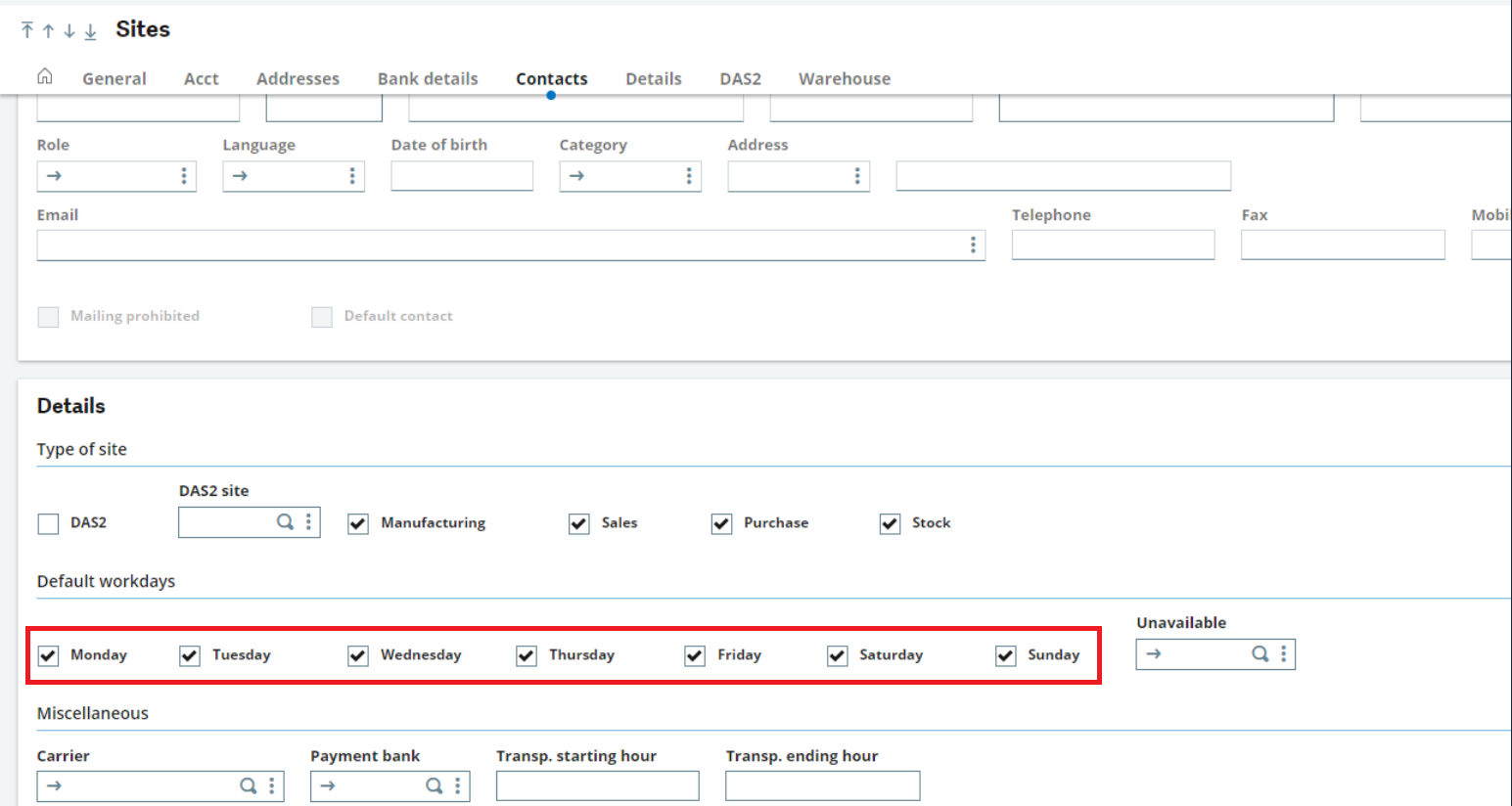Jump to first section with double up-arrow icon

(28, 30)
